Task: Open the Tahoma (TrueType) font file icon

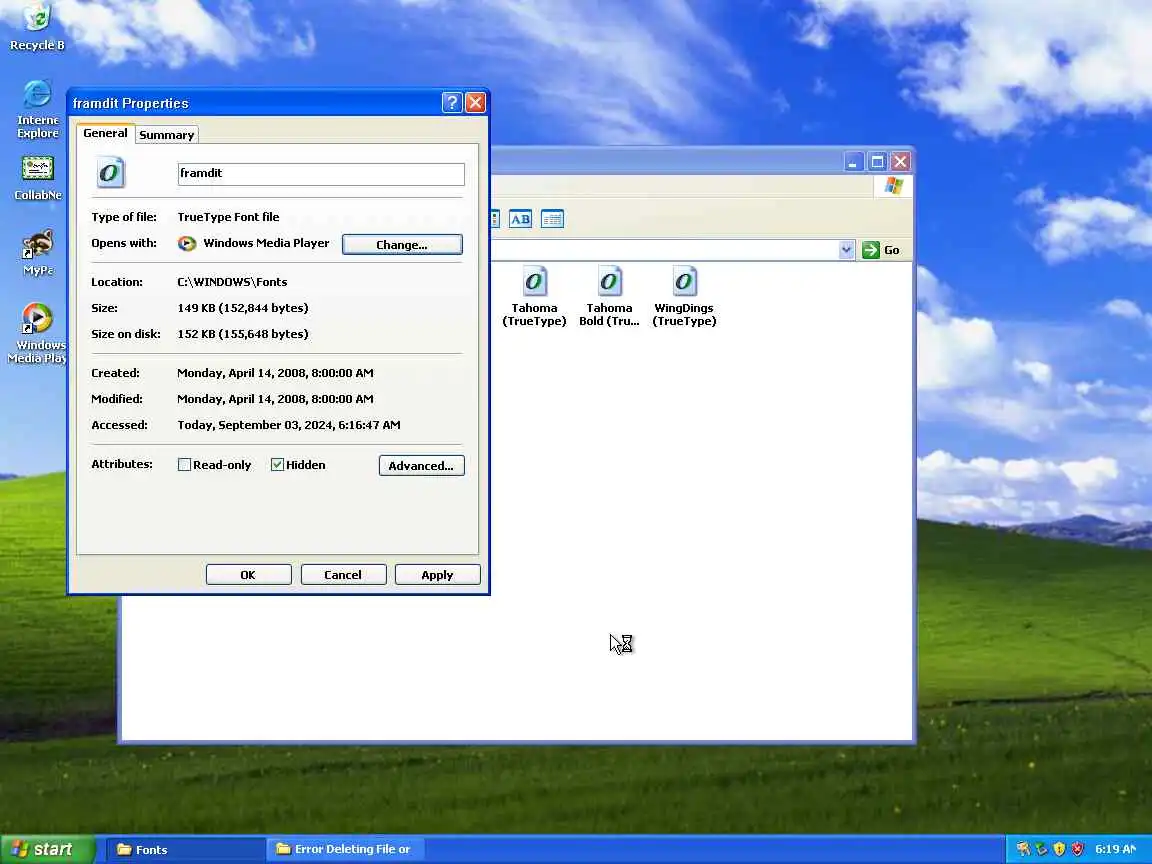Action: pyautogui.click(x=534, y=282)
